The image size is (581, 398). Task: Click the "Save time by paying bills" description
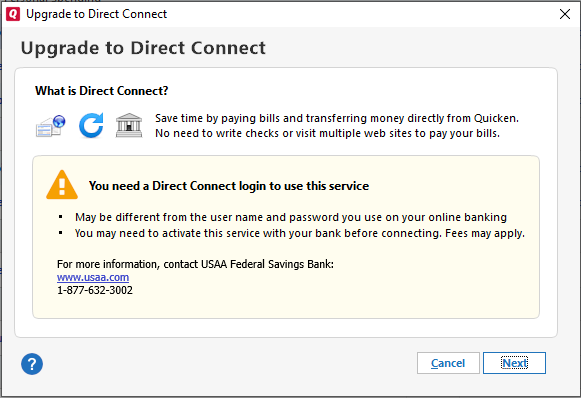(x=337, y=118)
